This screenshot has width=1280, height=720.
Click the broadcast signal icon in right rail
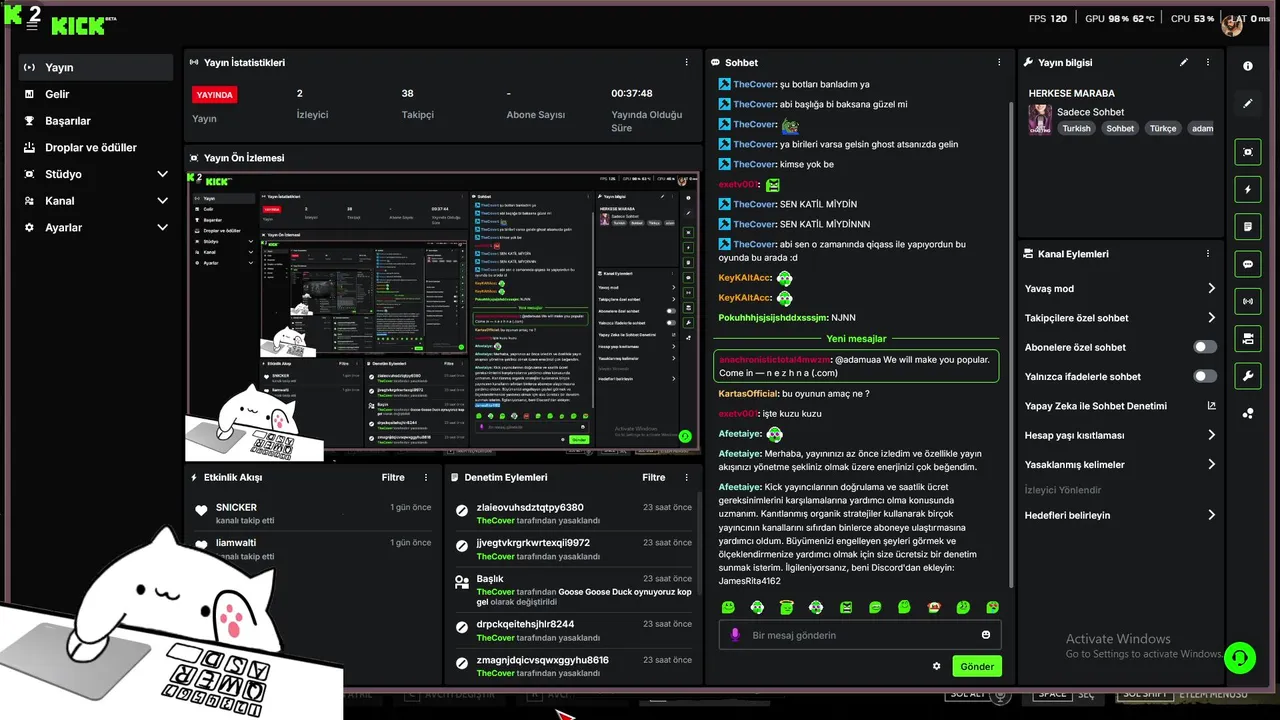[1248, 301]
